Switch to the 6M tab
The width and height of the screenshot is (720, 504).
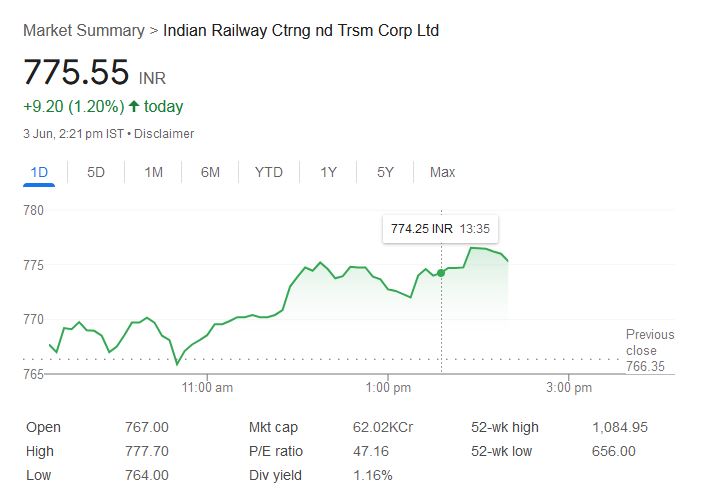210,172
